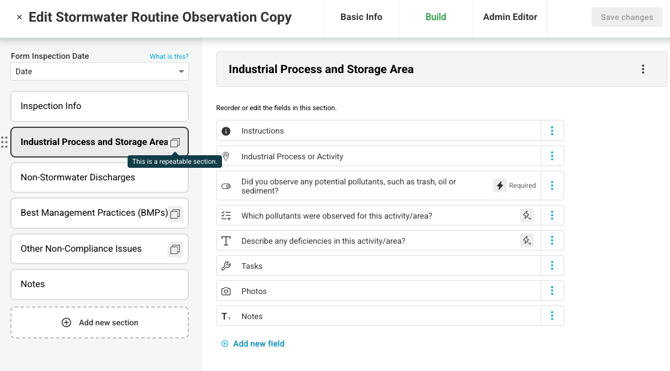
Task: Click Add new field link
Action: pyautogui.click(x=253, y=344)
